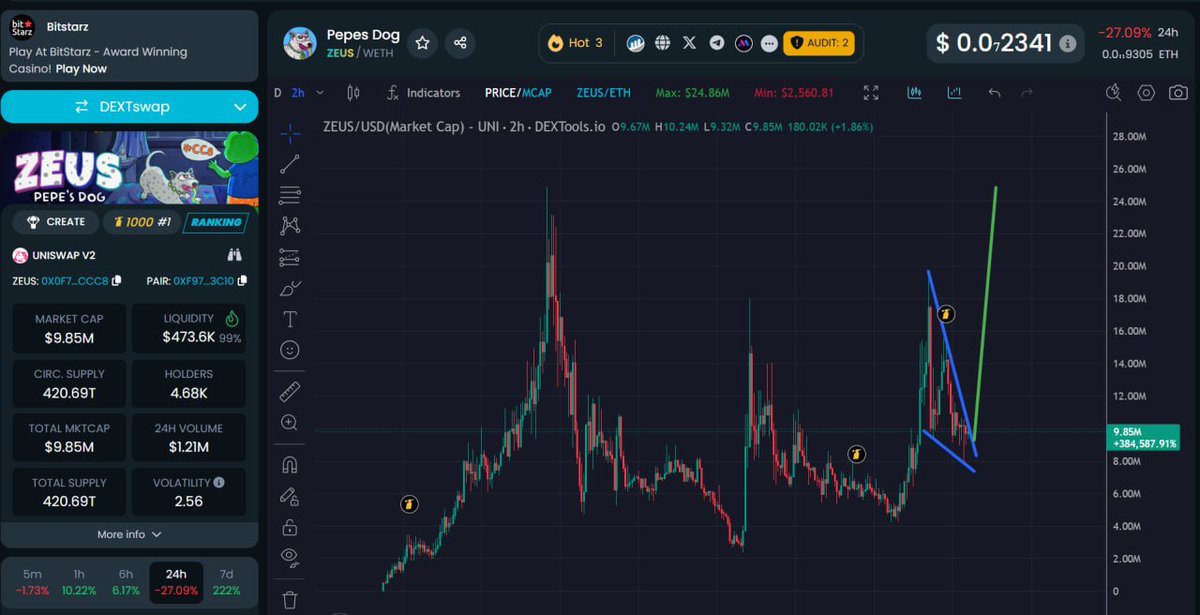Show more social links ellipsis

point(769,43)
